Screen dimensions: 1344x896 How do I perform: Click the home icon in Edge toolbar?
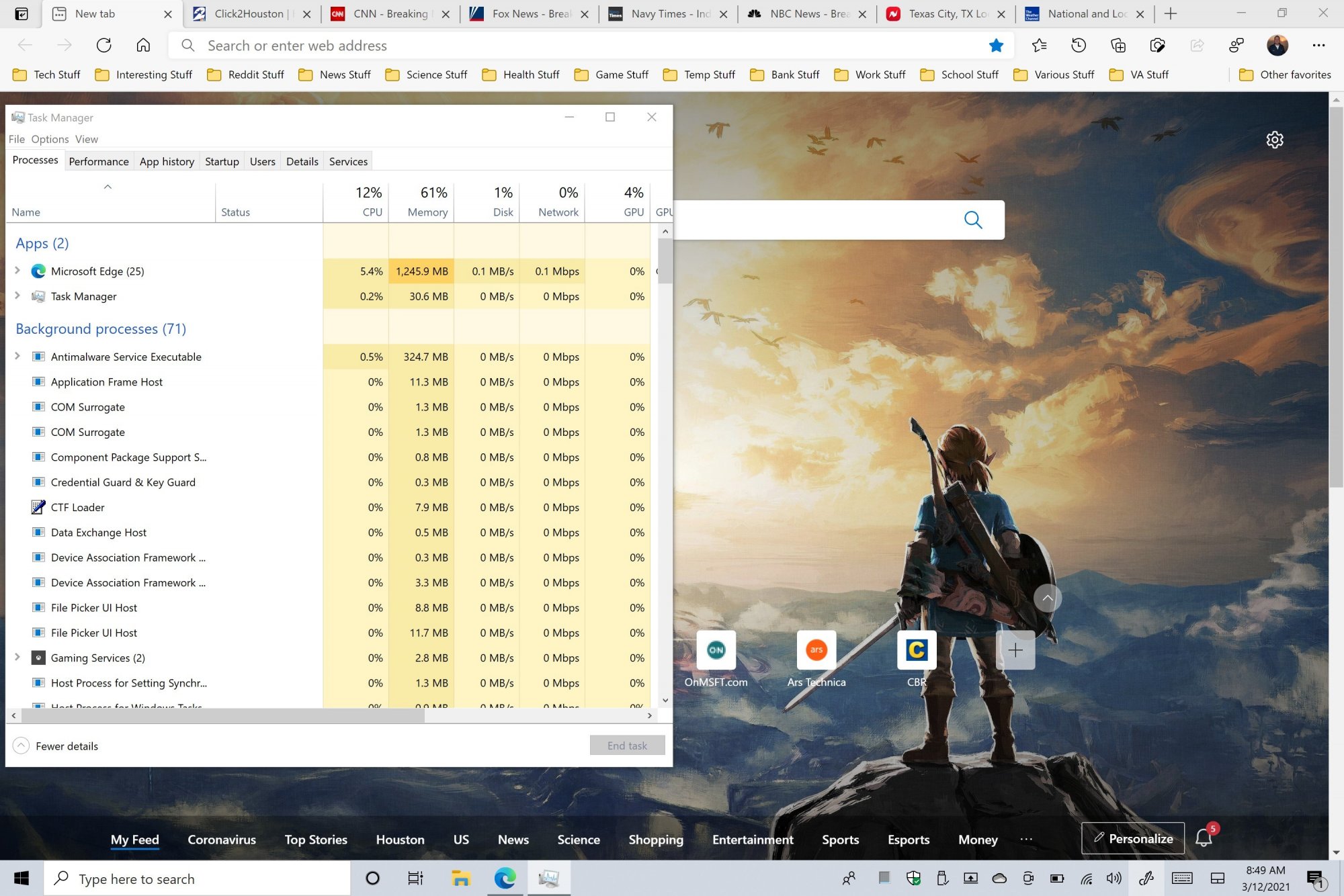(143, 46)
